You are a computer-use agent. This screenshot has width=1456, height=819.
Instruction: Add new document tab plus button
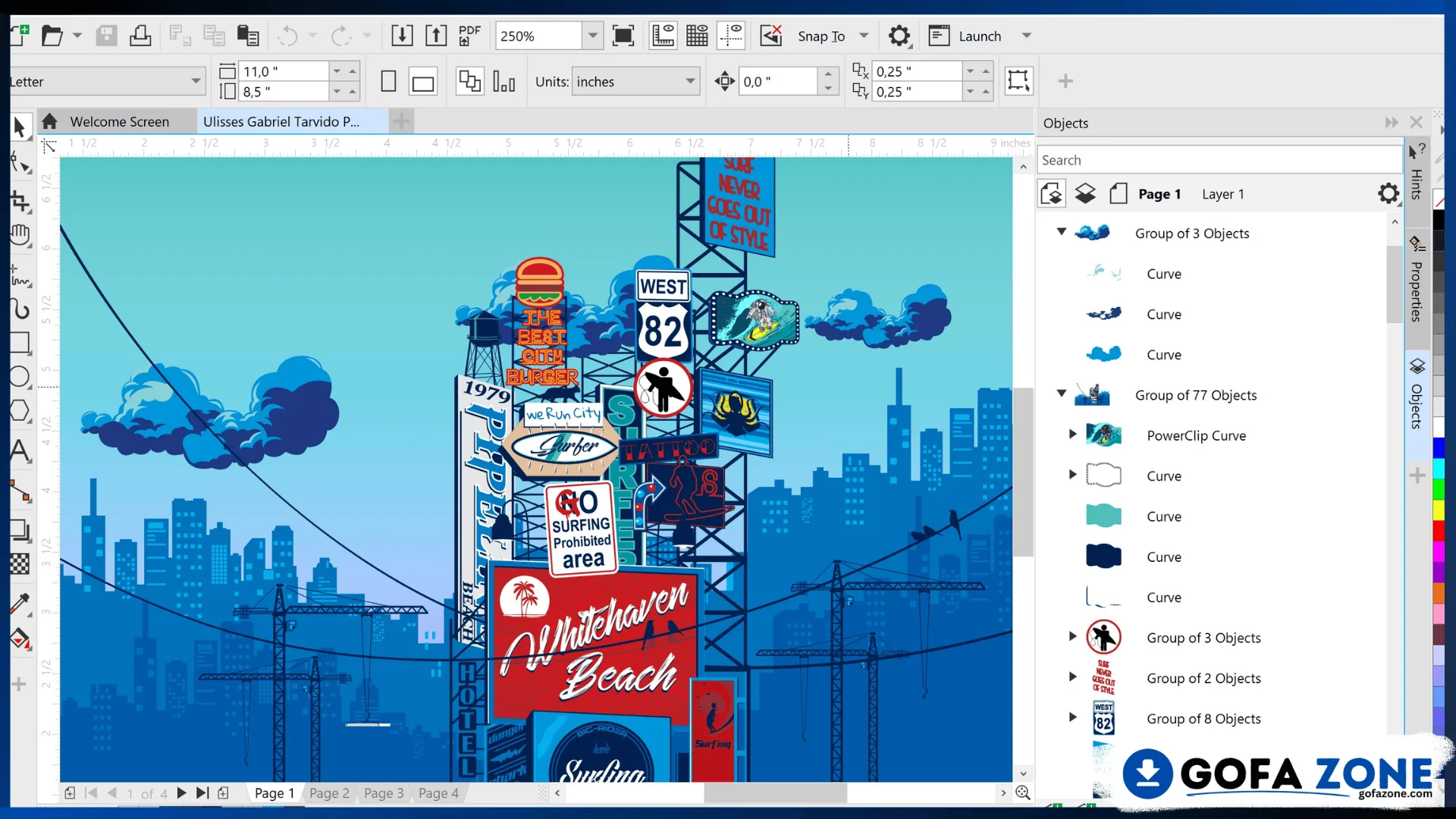401,121
